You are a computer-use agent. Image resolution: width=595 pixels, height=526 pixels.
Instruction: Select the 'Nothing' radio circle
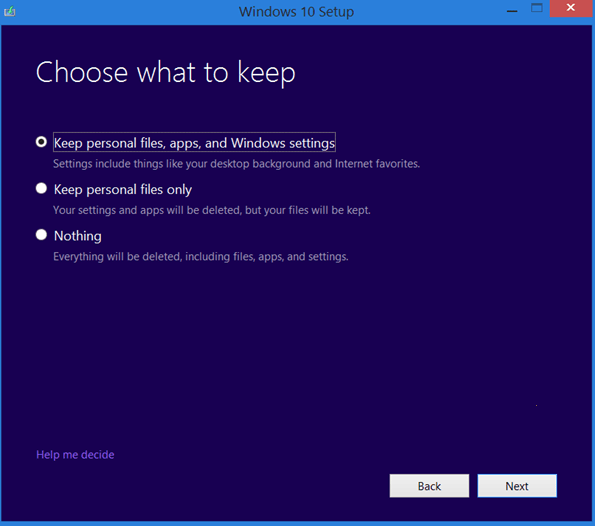pyautogui.click(x=41, y=235)
